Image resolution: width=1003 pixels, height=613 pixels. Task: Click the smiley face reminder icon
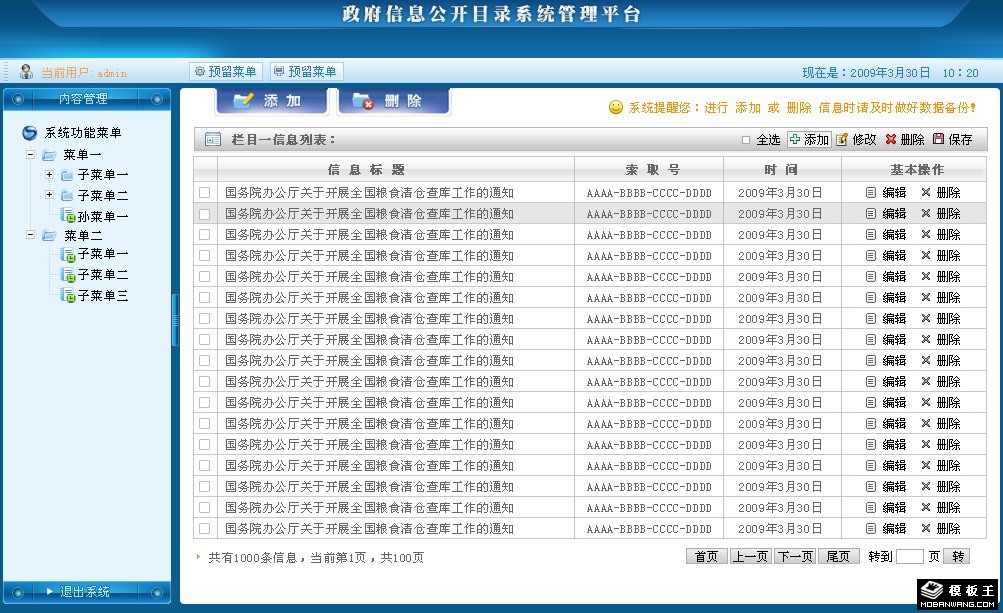(615, 107)
